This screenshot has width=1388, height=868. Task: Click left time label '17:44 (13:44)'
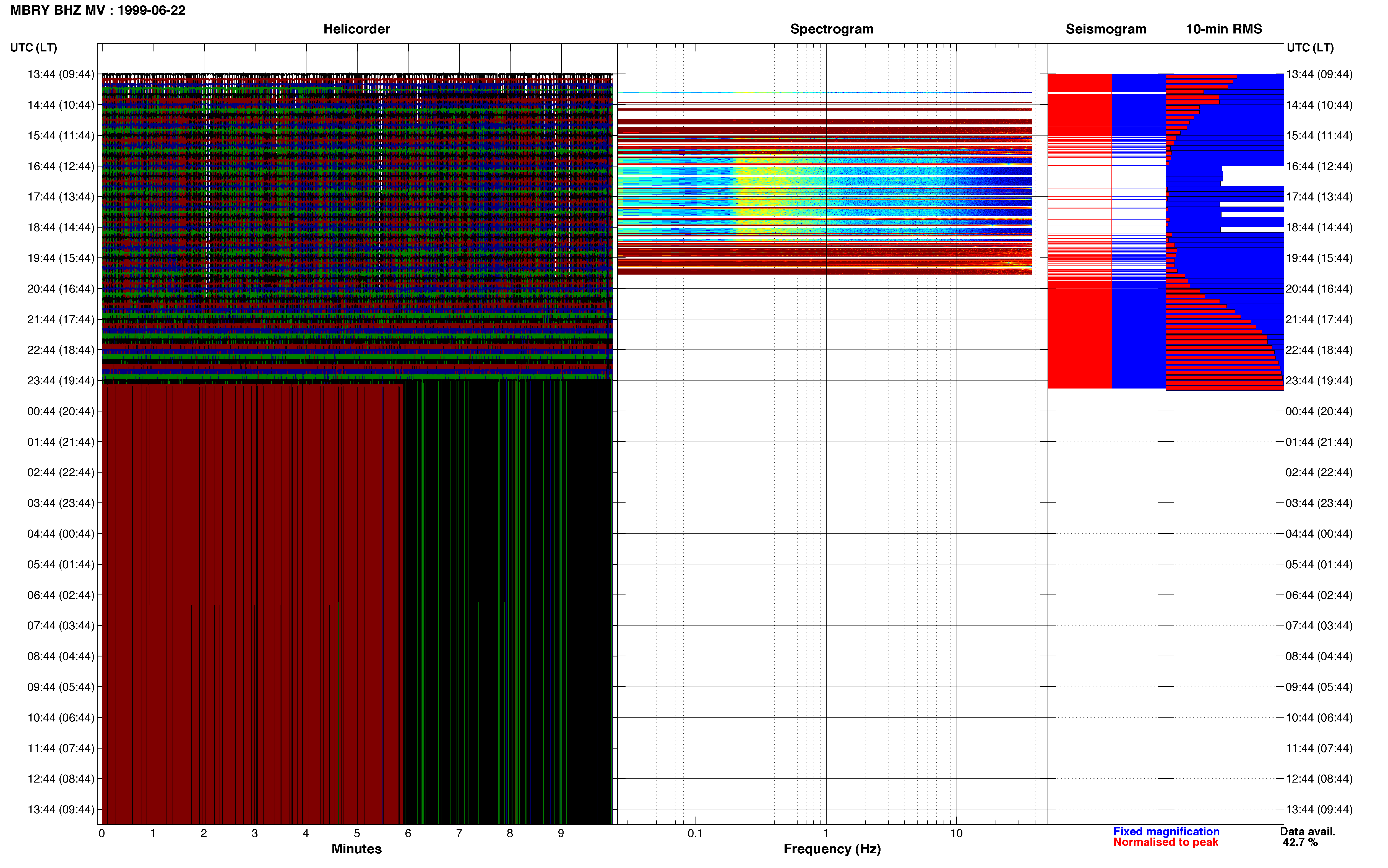(61, 197)
